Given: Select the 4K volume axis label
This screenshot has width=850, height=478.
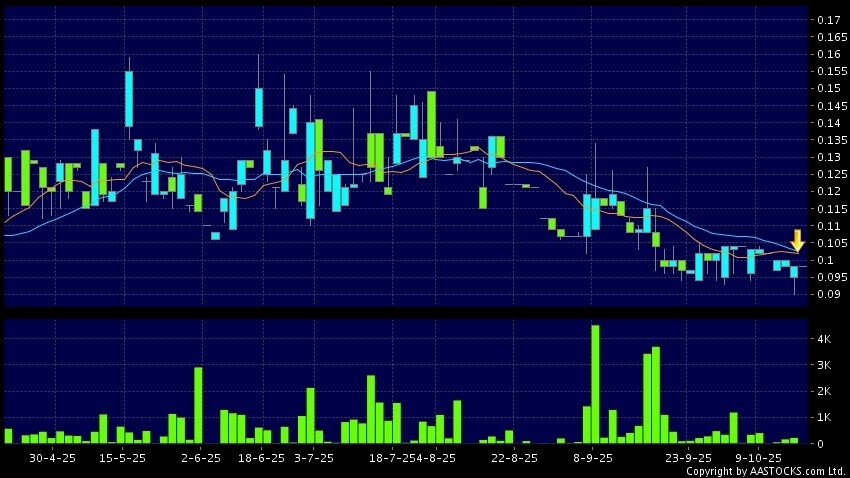Looking at the screenshot, I should click(x=826, y=340).
